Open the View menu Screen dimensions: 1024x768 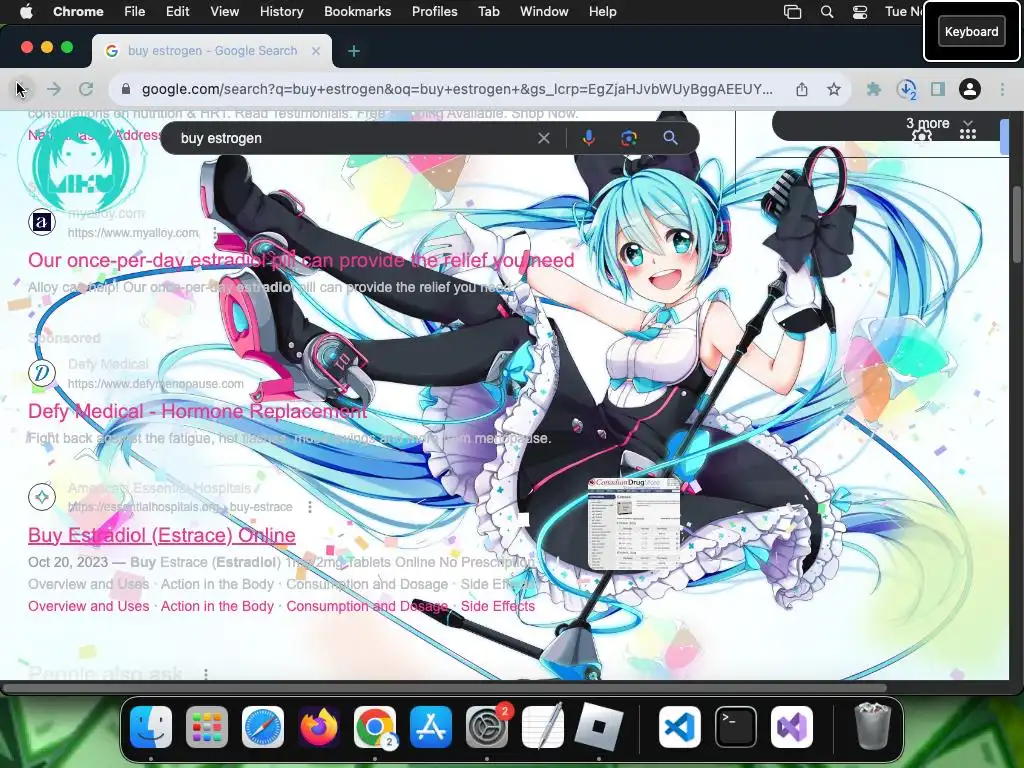click(224, 12)
